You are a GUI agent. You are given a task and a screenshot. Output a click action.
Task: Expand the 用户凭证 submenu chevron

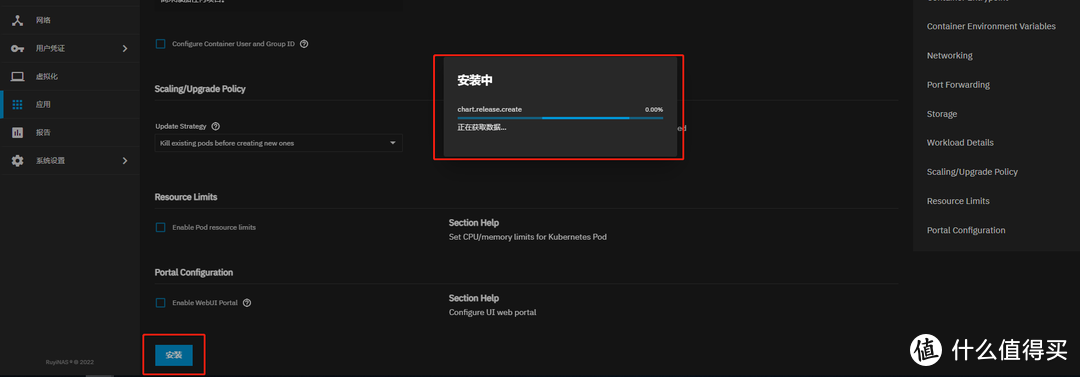point(125,48)
